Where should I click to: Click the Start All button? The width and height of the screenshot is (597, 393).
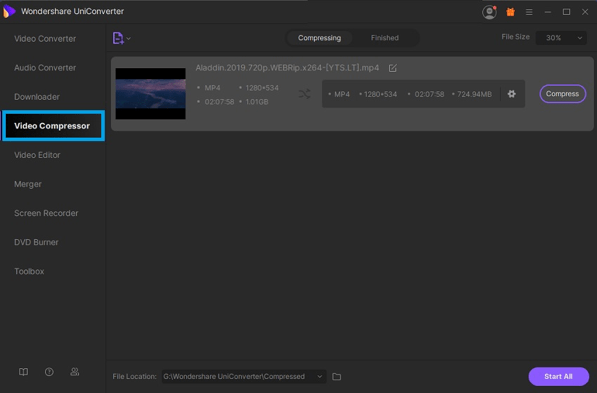(x=558, y=376)
